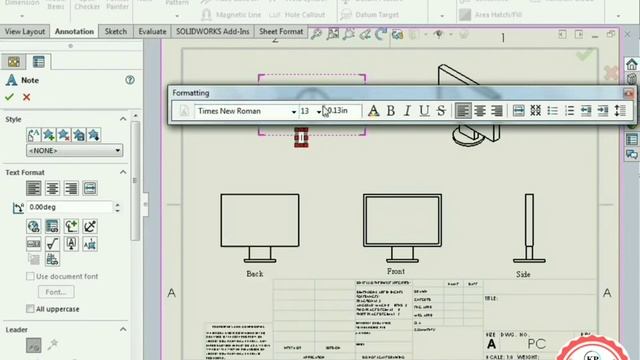Lock/unlock note icon in Text Format
The image size is (640, 360).
tap(90, 226)
